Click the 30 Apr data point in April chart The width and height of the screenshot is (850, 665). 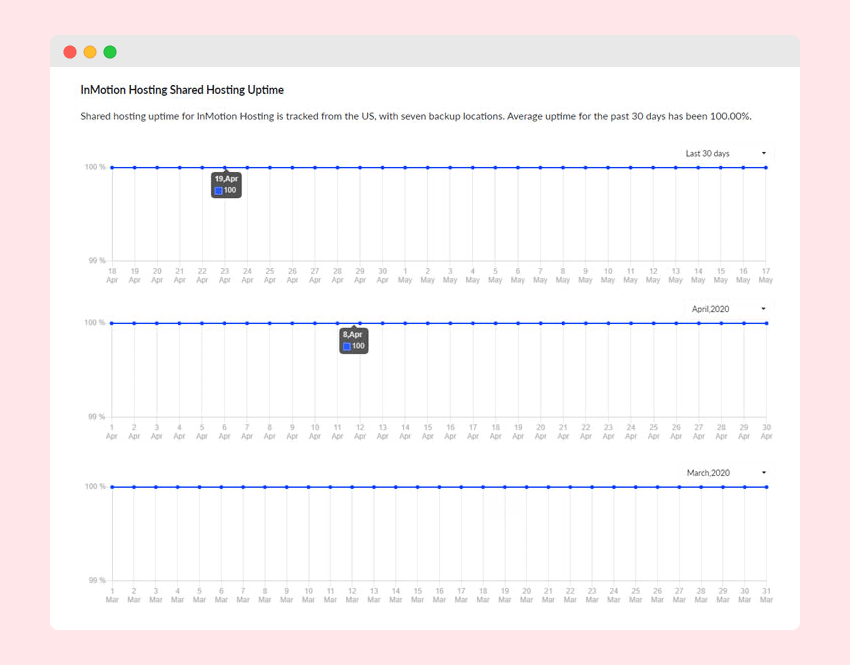pos(767,323)
